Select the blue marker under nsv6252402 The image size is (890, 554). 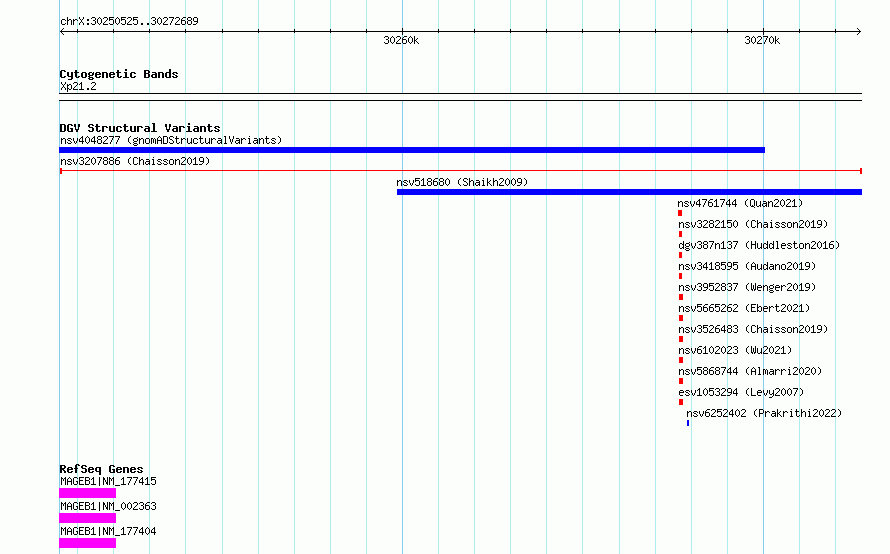[688, 423]
